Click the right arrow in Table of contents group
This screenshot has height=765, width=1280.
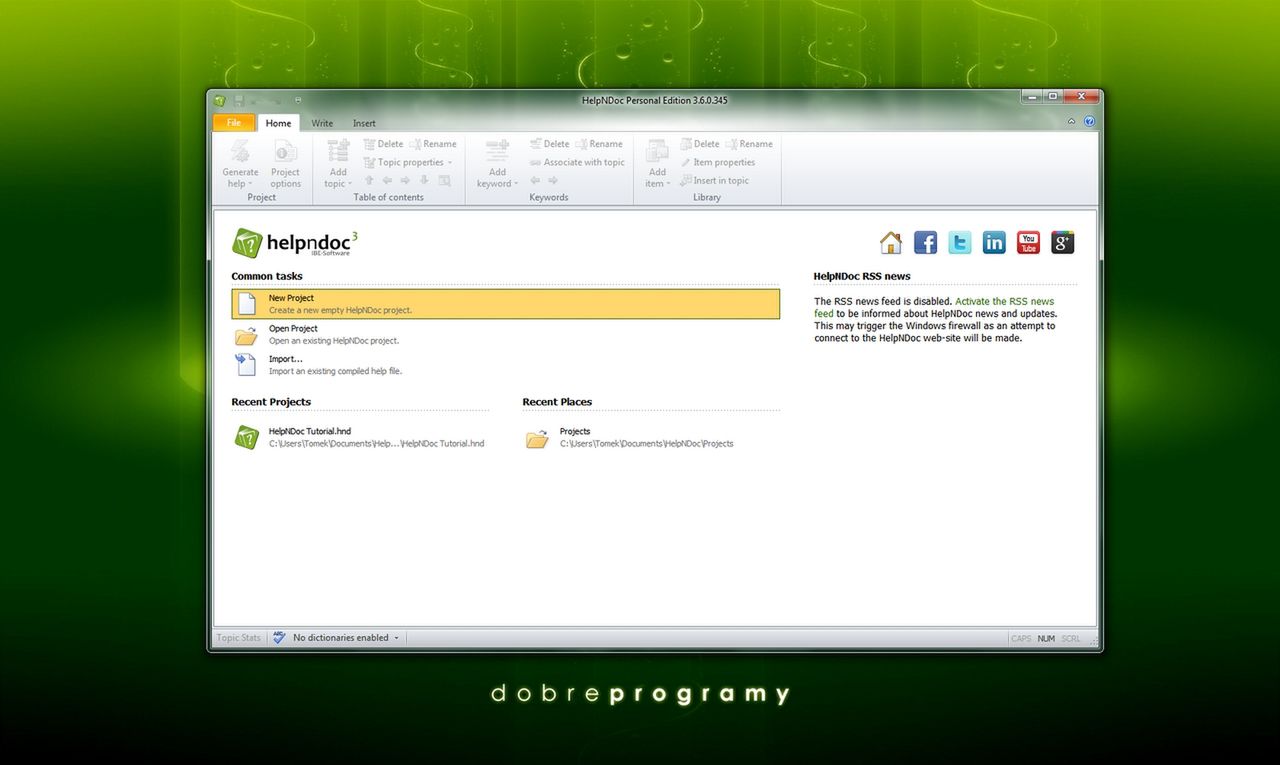point(405,181)
